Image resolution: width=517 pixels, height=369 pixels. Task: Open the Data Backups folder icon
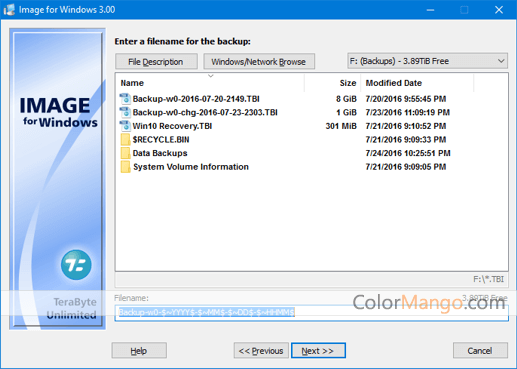[125, 153]
